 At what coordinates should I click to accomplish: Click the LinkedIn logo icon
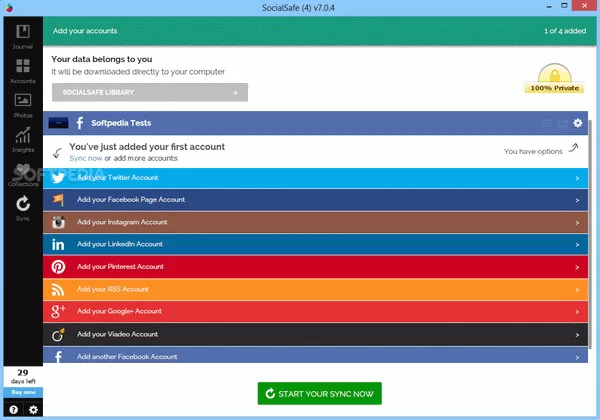coord(58,244)
